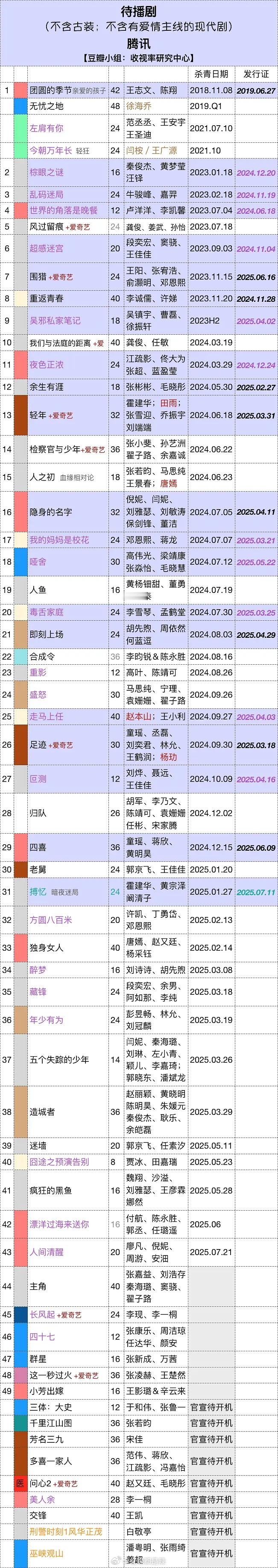Select the drama title 走马上任
278x1568 pixels.
point(46,716)
